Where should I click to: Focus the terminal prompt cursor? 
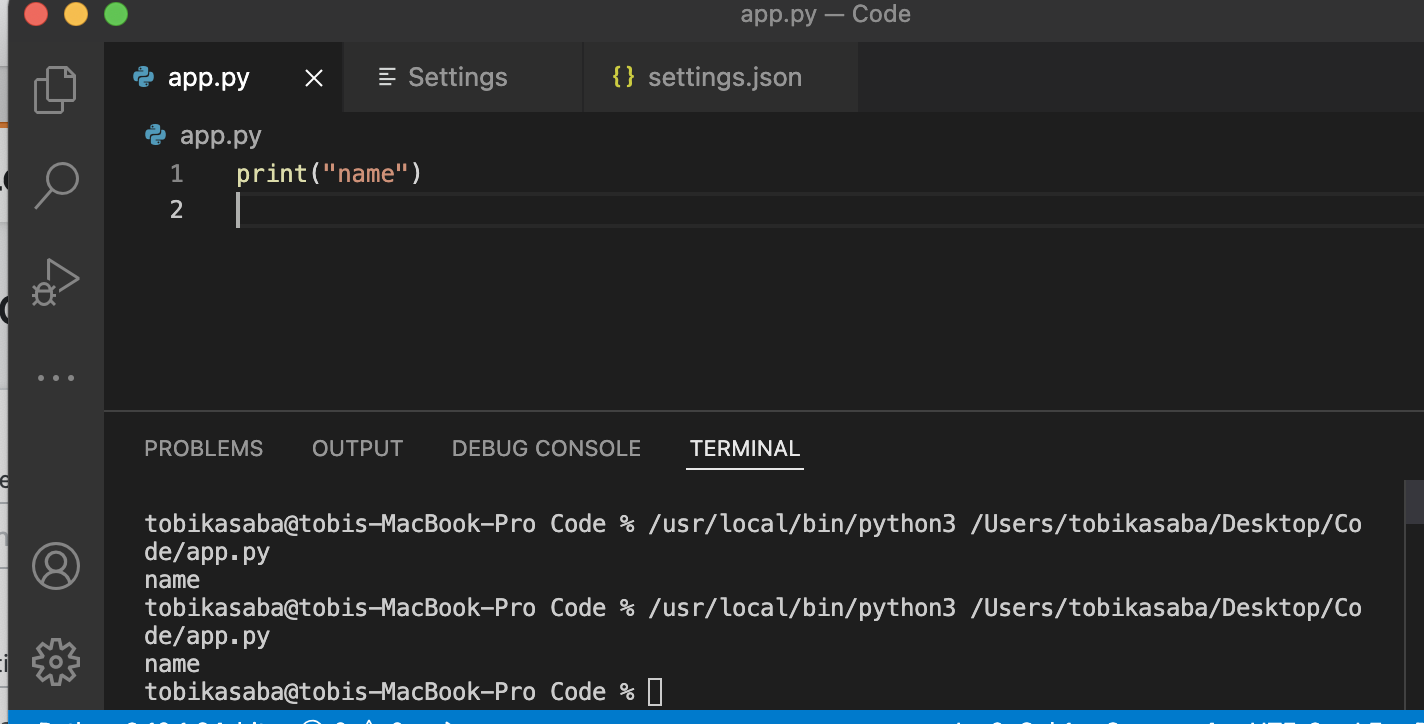[655, 691]
